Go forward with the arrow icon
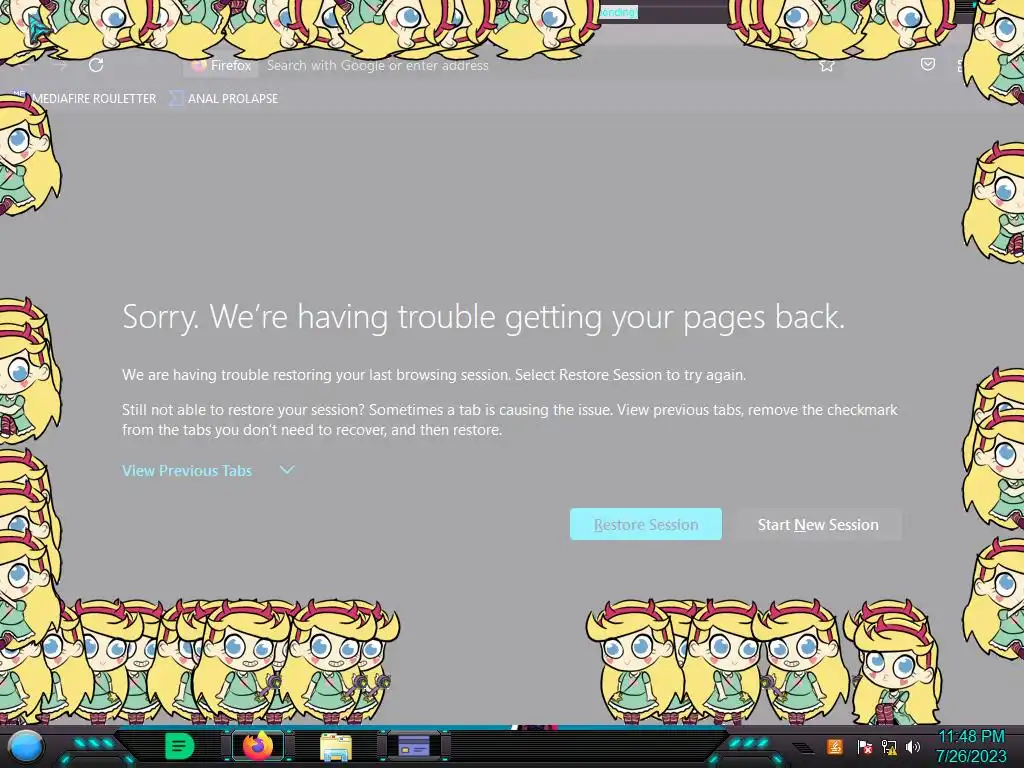The image size is (1024, 768). 61,65
